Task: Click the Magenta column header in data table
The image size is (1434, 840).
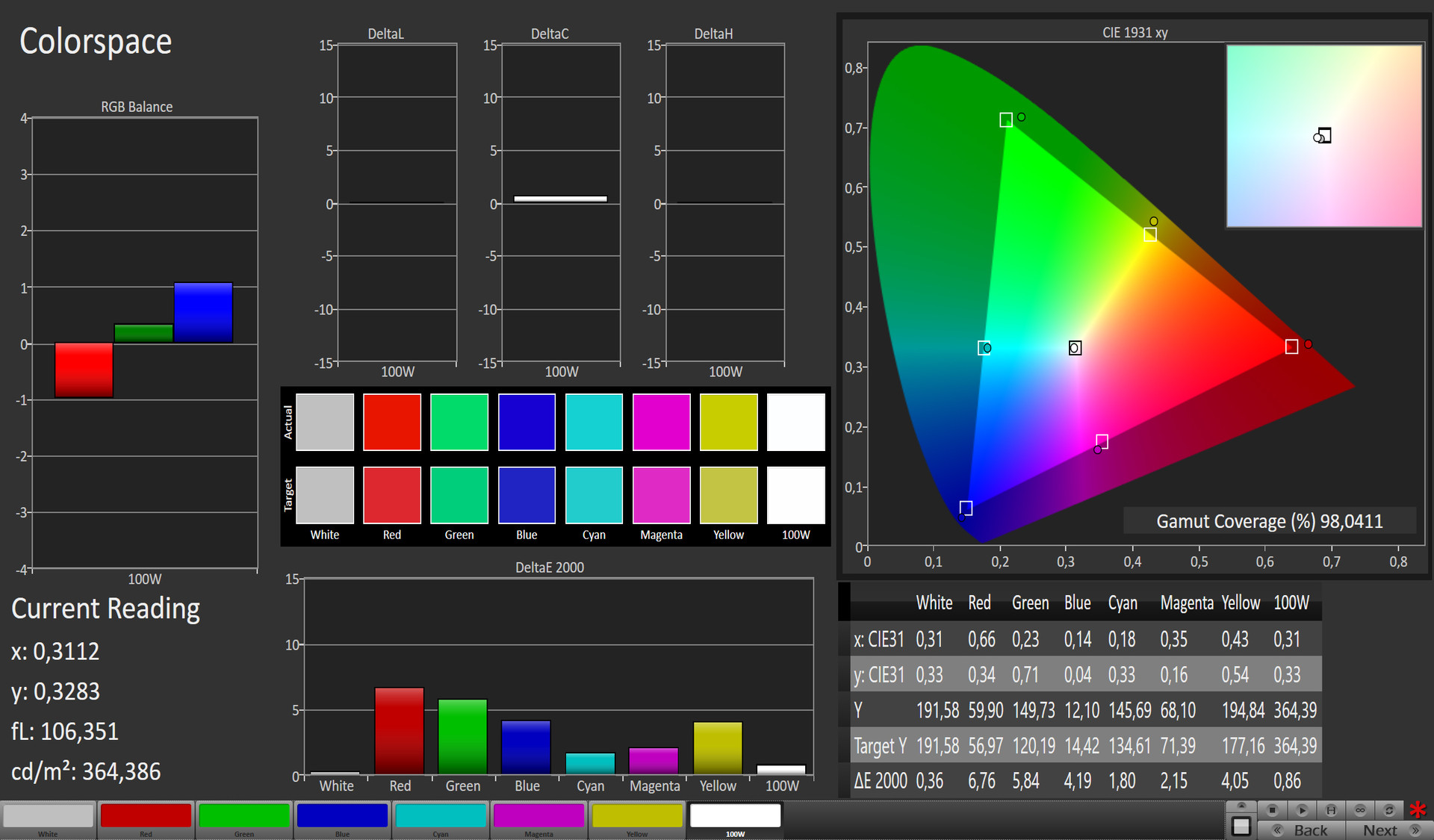Action: click(1187, 603)
